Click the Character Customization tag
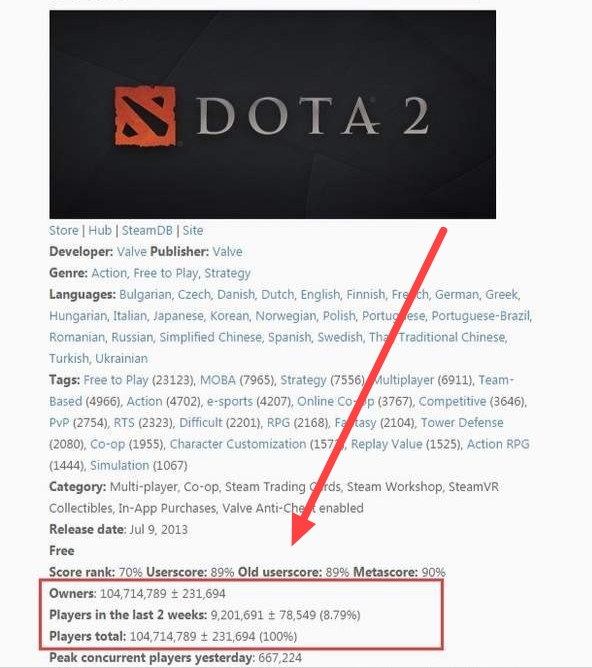Screen dimensions: 592x668 coord(238,443)
